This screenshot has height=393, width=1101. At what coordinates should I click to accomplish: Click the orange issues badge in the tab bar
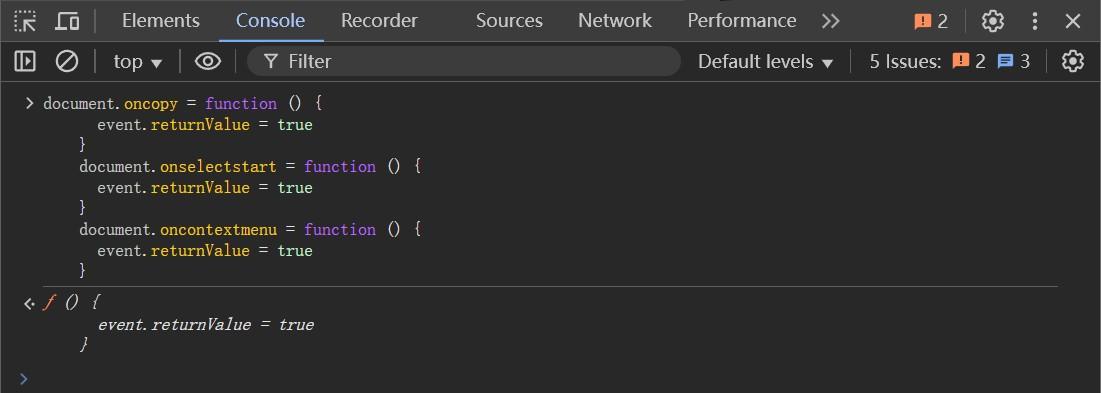point(931,21)
